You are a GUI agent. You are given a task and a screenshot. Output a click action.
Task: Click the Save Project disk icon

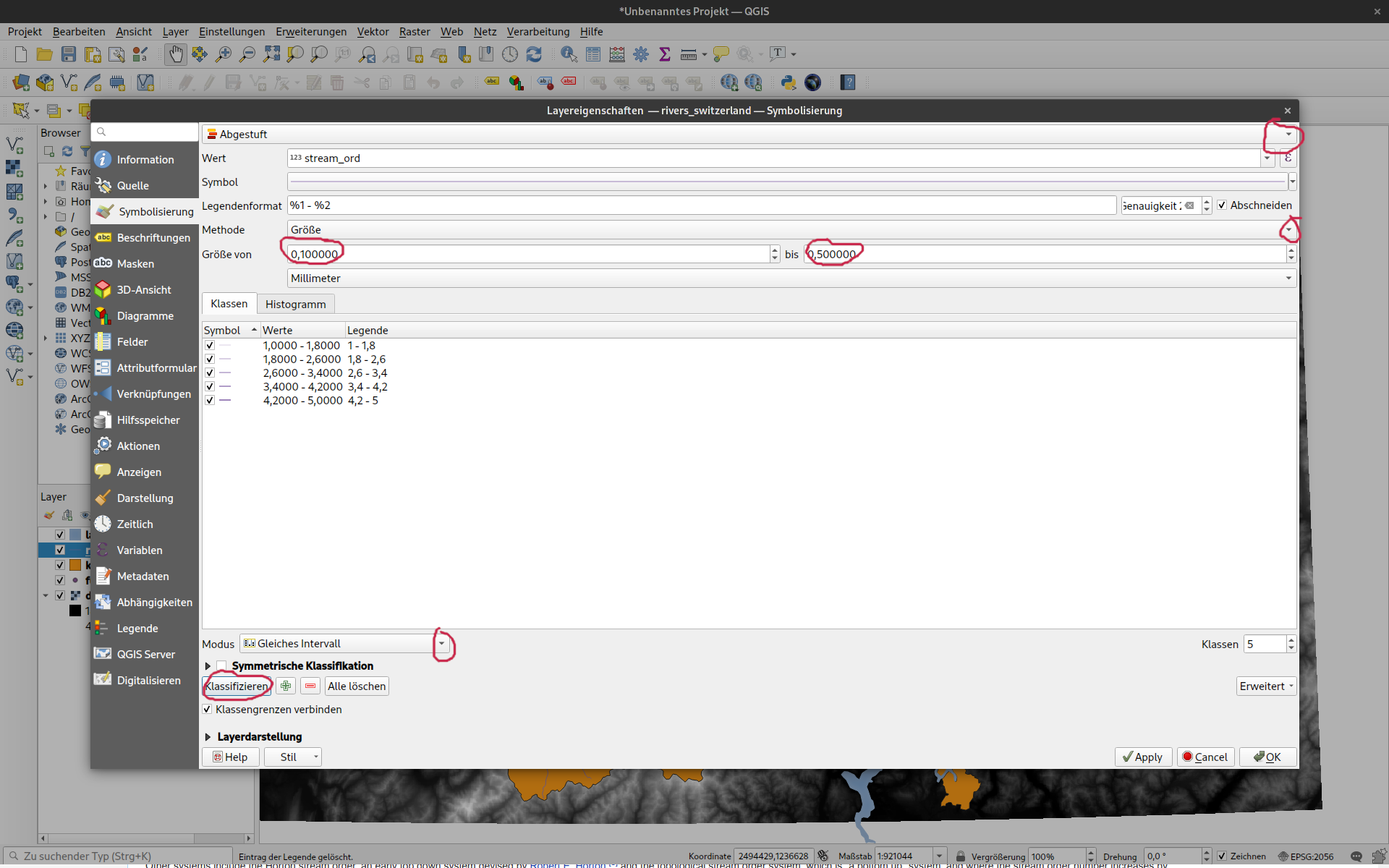tap(69, 54)
